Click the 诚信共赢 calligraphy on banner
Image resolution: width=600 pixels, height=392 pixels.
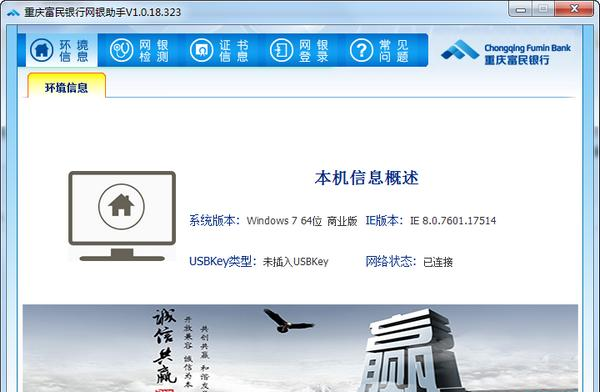click(x=165, y=346)
